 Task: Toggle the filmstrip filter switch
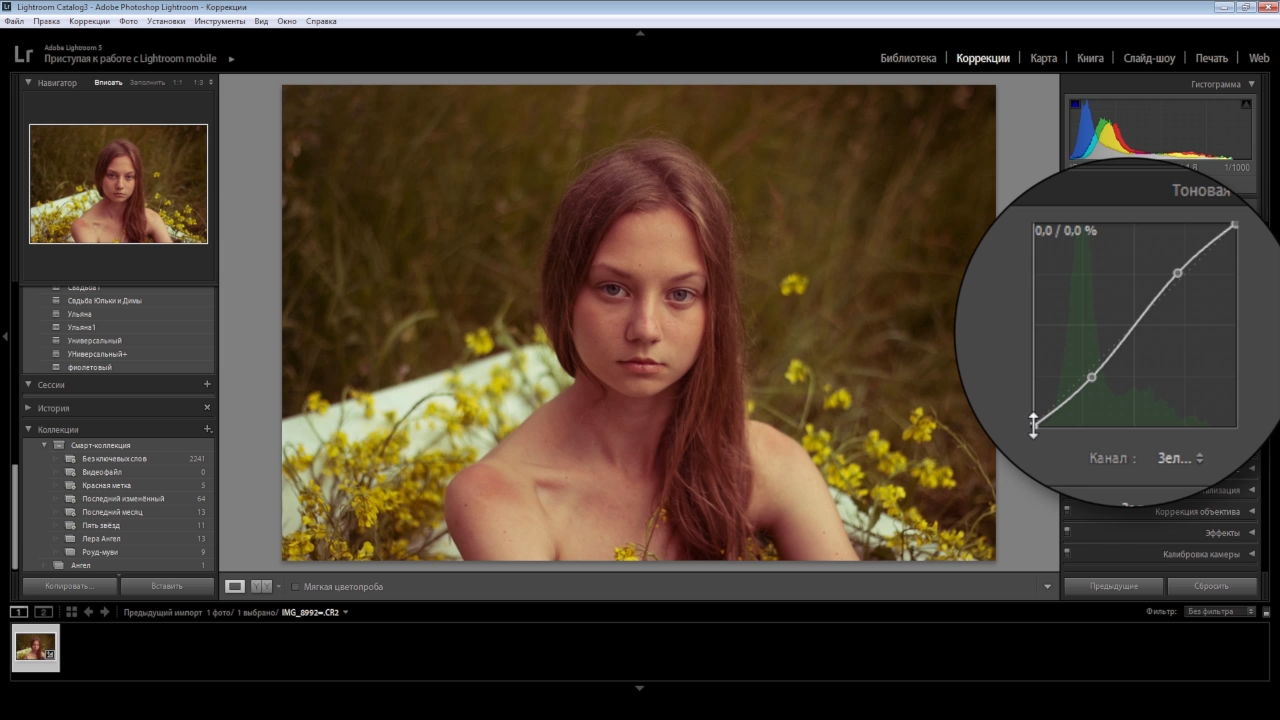(x=1265, y=611)
